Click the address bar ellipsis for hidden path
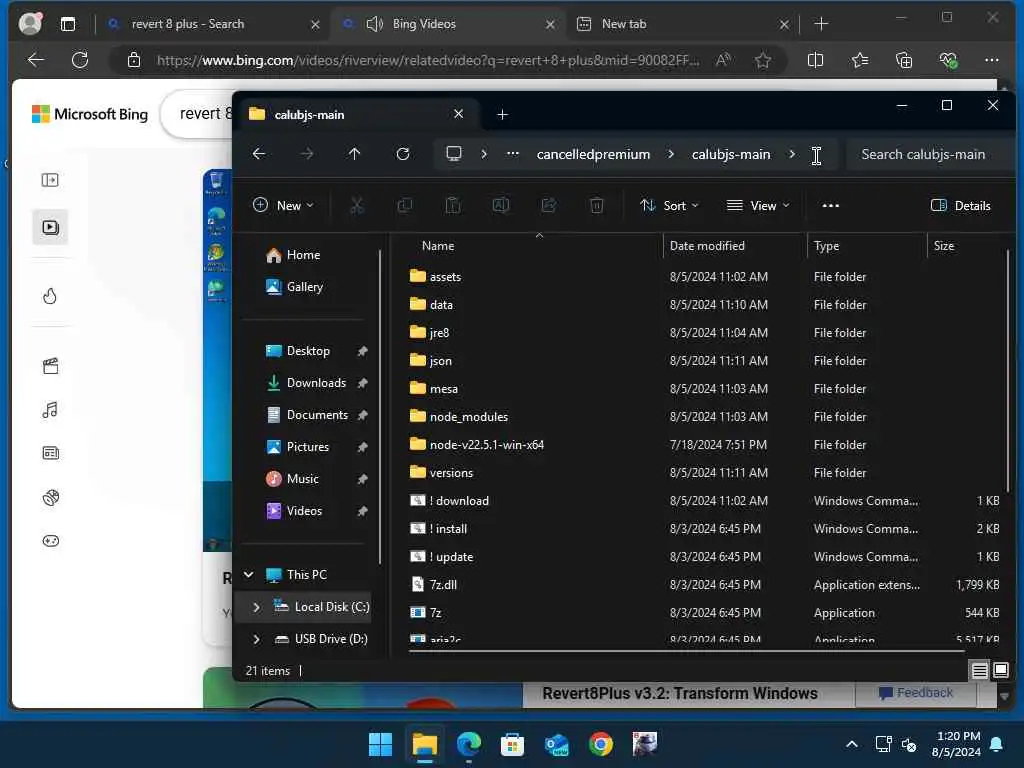 point(513,154)
